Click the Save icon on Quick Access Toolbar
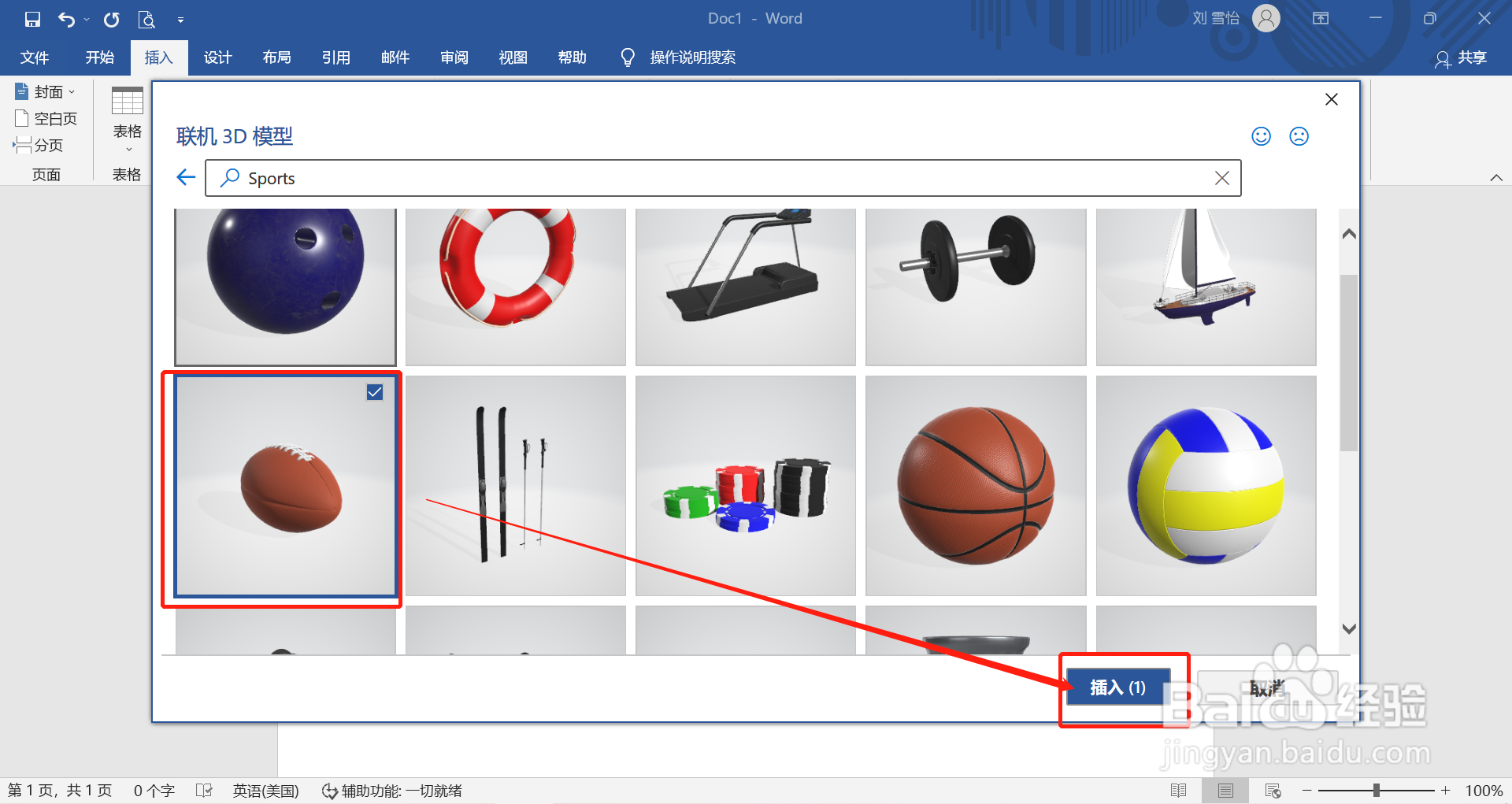Screen dimensions: 1512x804 tap(31, 19)
